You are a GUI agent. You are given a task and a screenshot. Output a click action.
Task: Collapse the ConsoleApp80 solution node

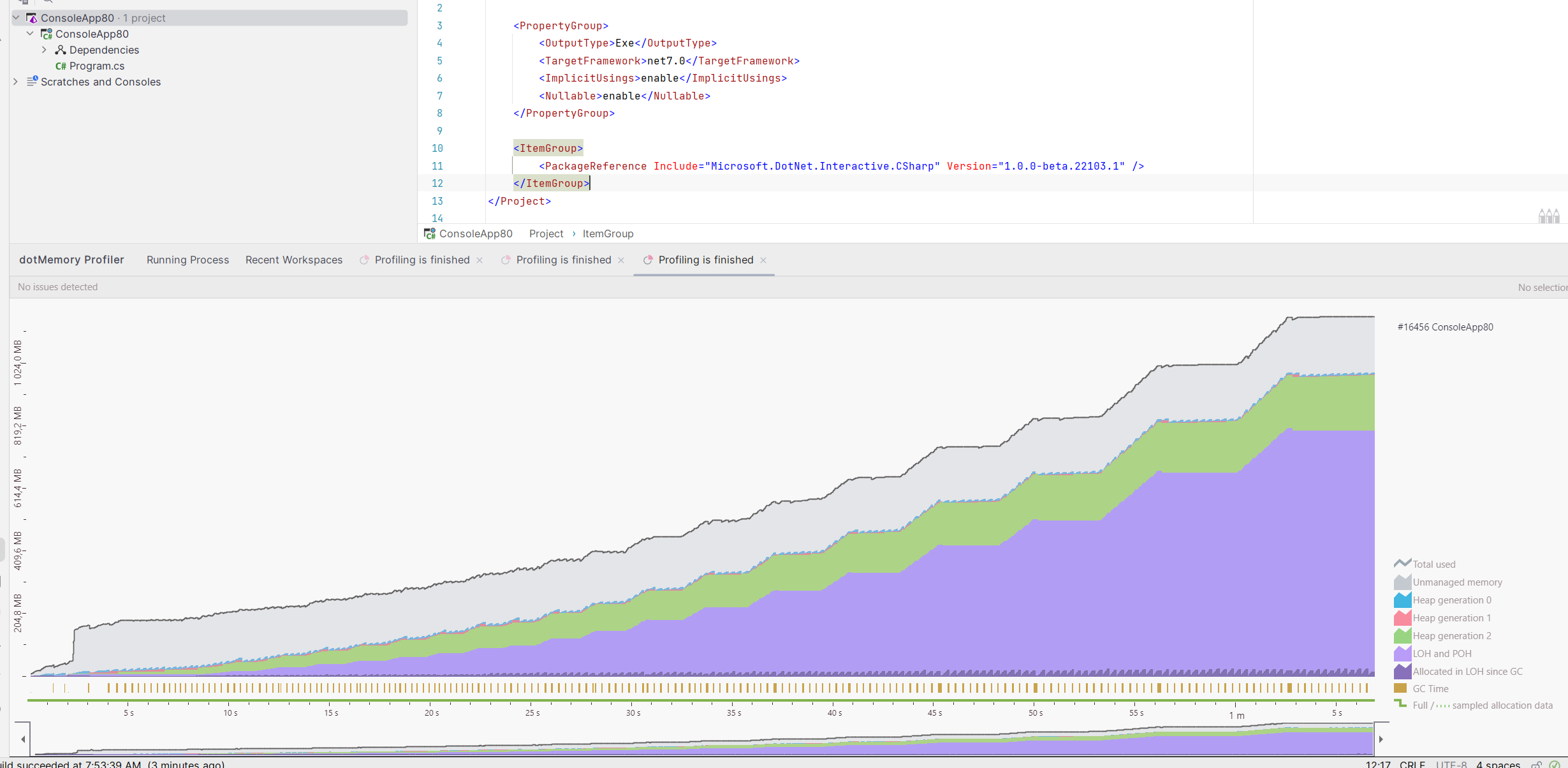tap(16, 17)
